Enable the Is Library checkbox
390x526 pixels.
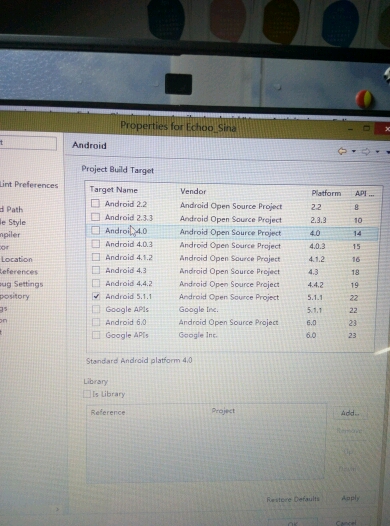87,394
